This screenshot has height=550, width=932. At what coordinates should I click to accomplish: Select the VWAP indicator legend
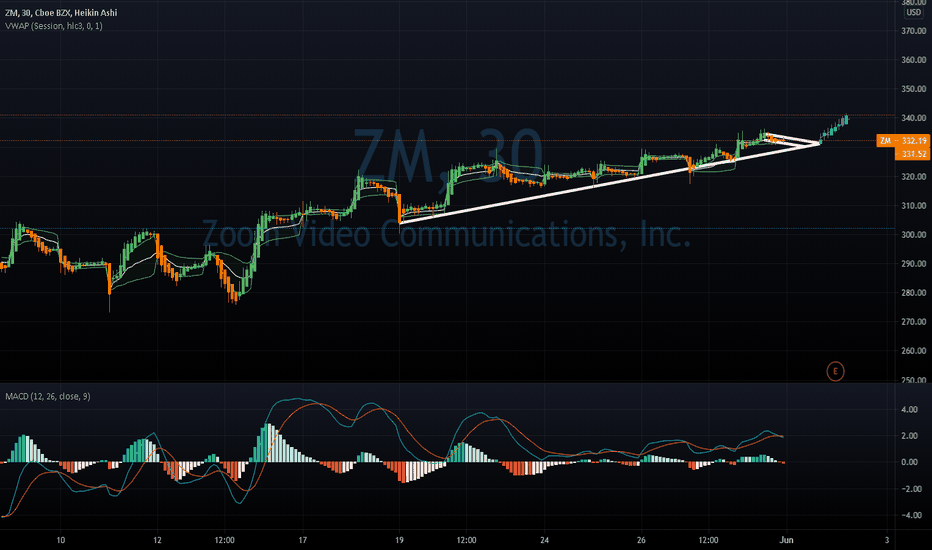tap(53, 26)
